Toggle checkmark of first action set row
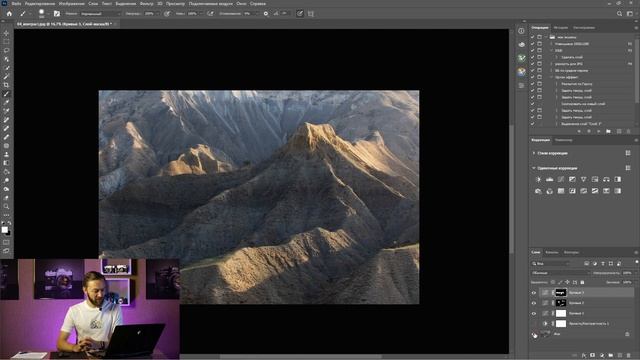The width and height of the screenshot is (640, 360). coord(532,37)
